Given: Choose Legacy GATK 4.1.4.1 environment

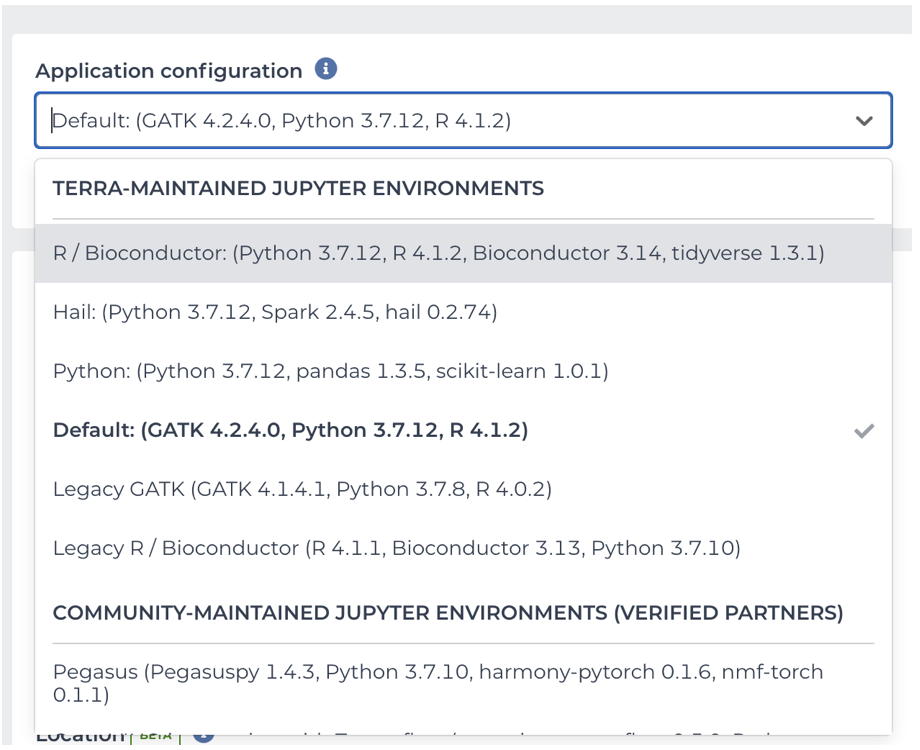Looking at the screenshot, I should click(x=302, y=489).
